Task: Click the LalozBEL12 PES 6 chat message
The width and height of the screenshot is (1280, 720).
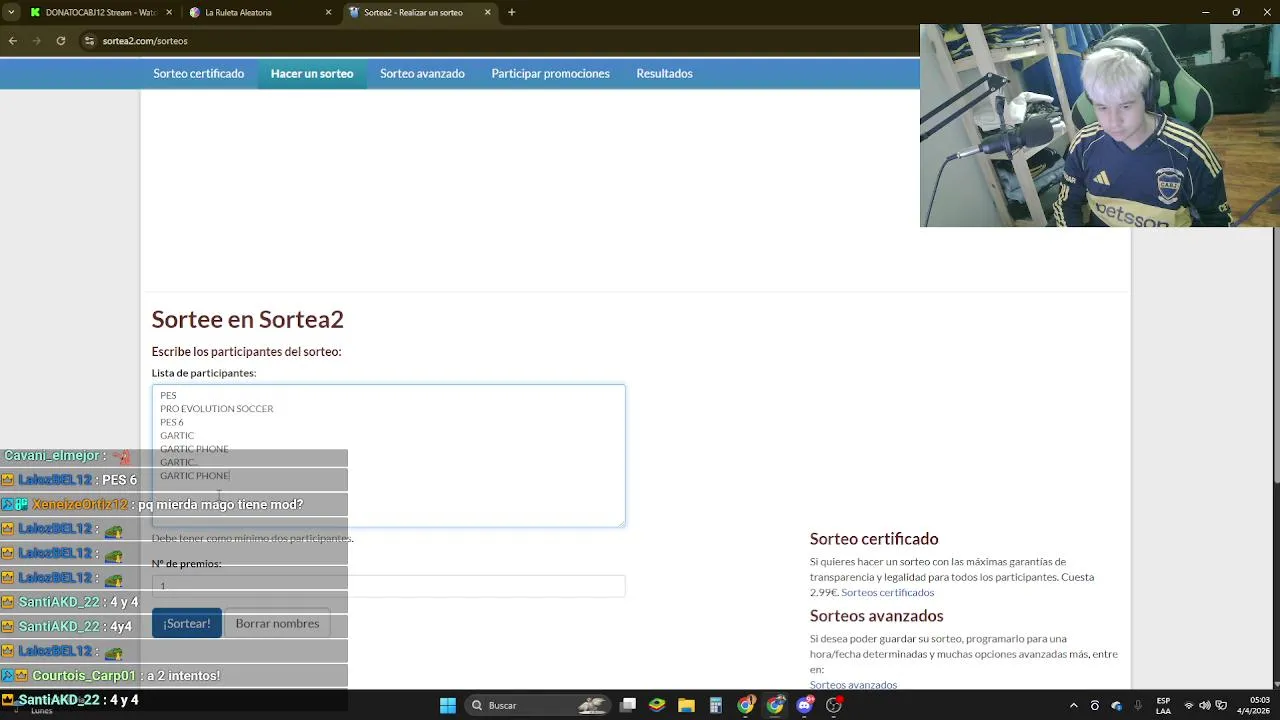Action: pyautogui.click(x=174, y=480)
